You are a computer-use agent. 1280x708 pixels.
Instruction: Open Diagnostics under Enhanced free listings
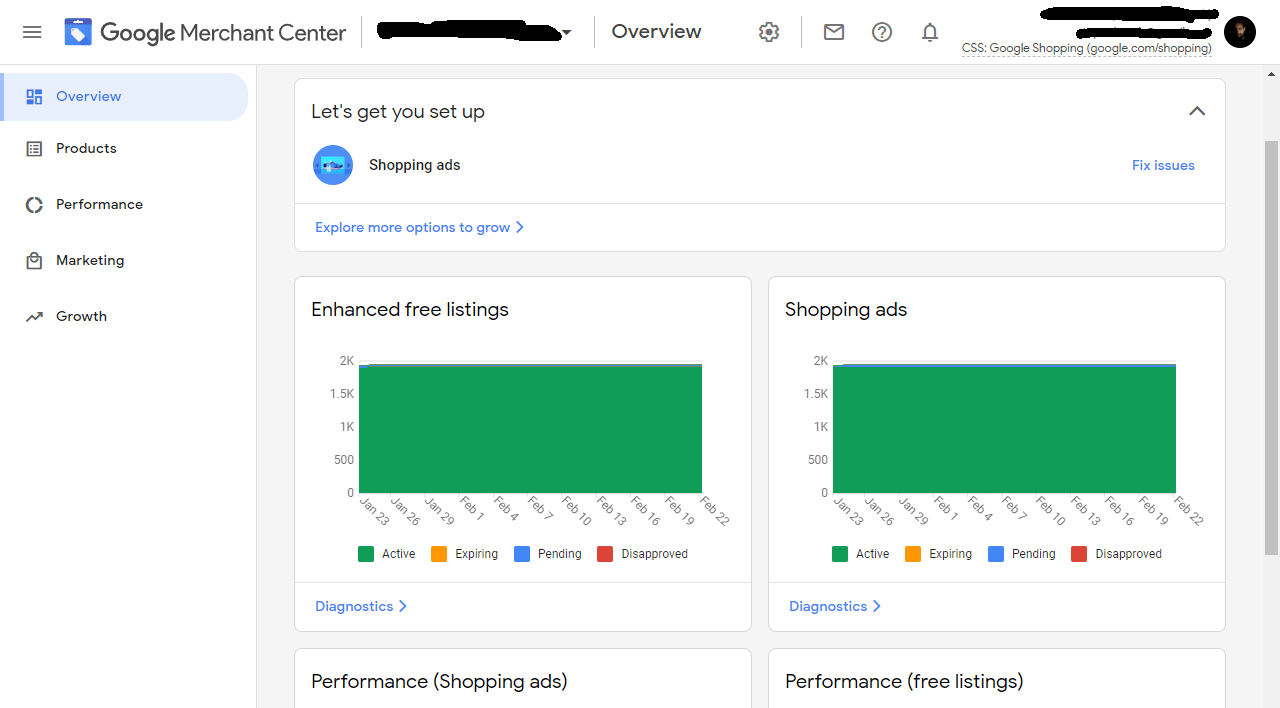[x=361, y=606]
